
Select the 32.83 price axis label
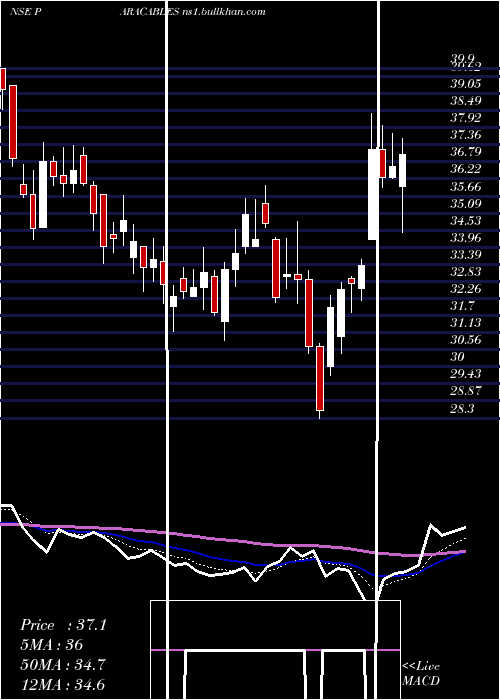pyautogui.click(x=466, y=271)
